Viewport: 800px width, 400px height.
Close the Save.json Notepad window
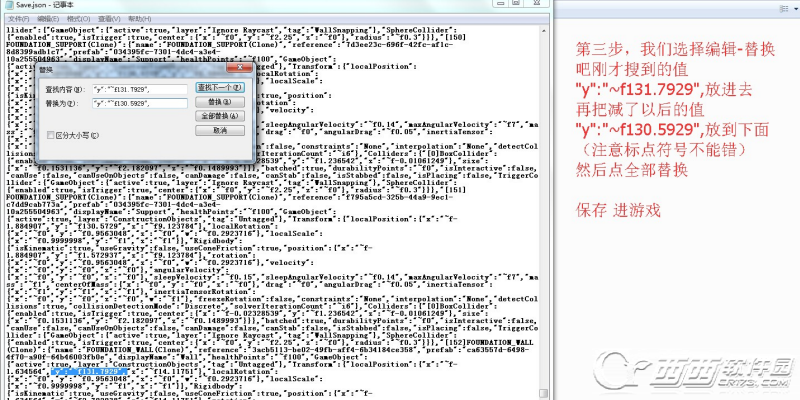(x=537, y=3)
